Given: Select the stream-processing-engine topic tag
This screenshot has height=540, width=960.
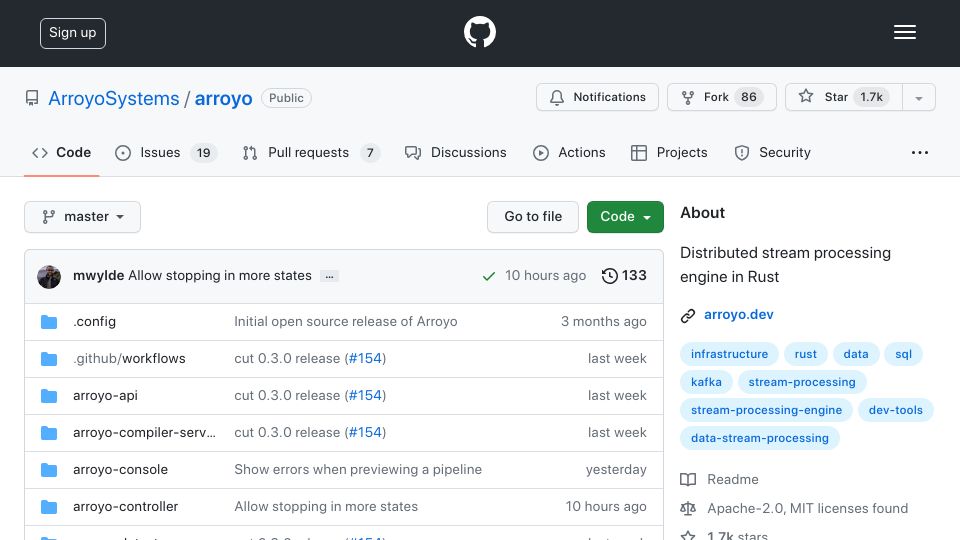Looking at the screenshot, I should [x=767, y=410].
